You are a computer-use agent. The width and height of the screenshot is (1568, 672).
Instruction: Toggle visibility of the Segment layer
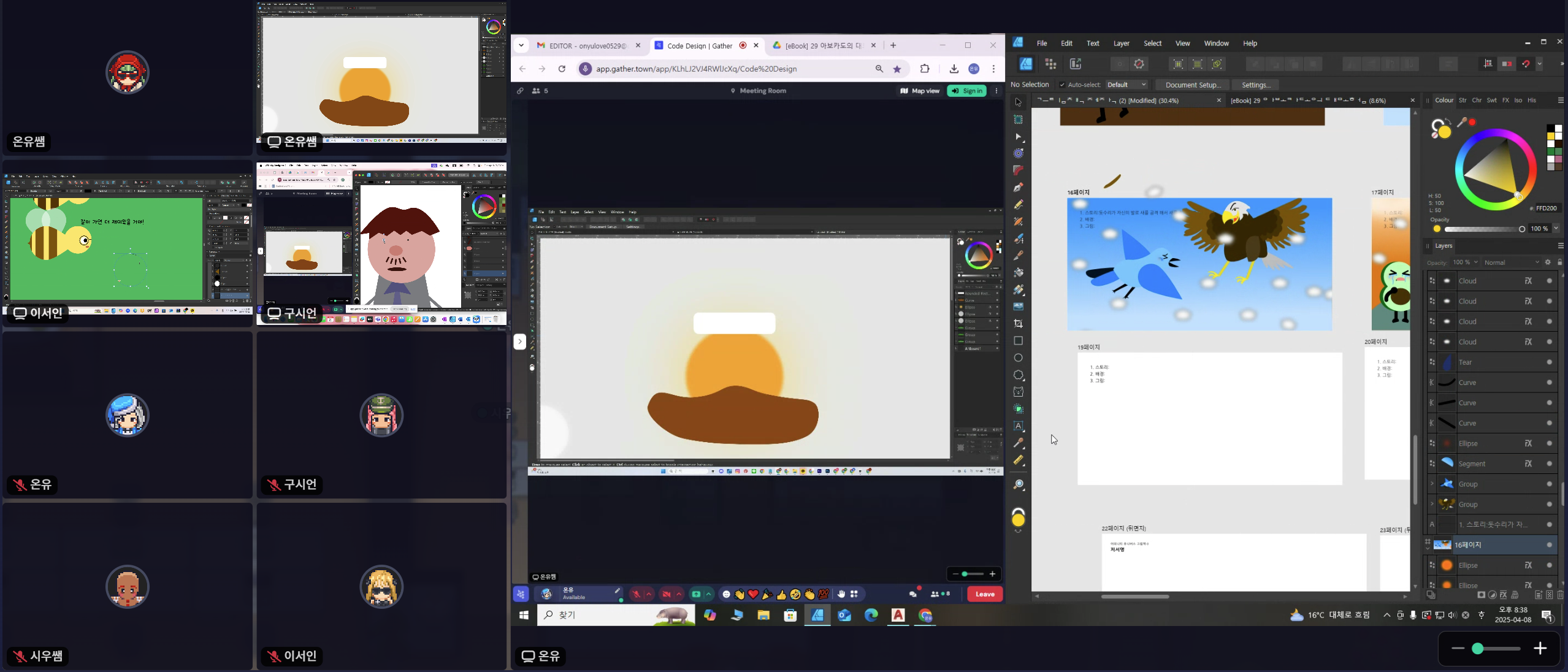(1549, 464)
